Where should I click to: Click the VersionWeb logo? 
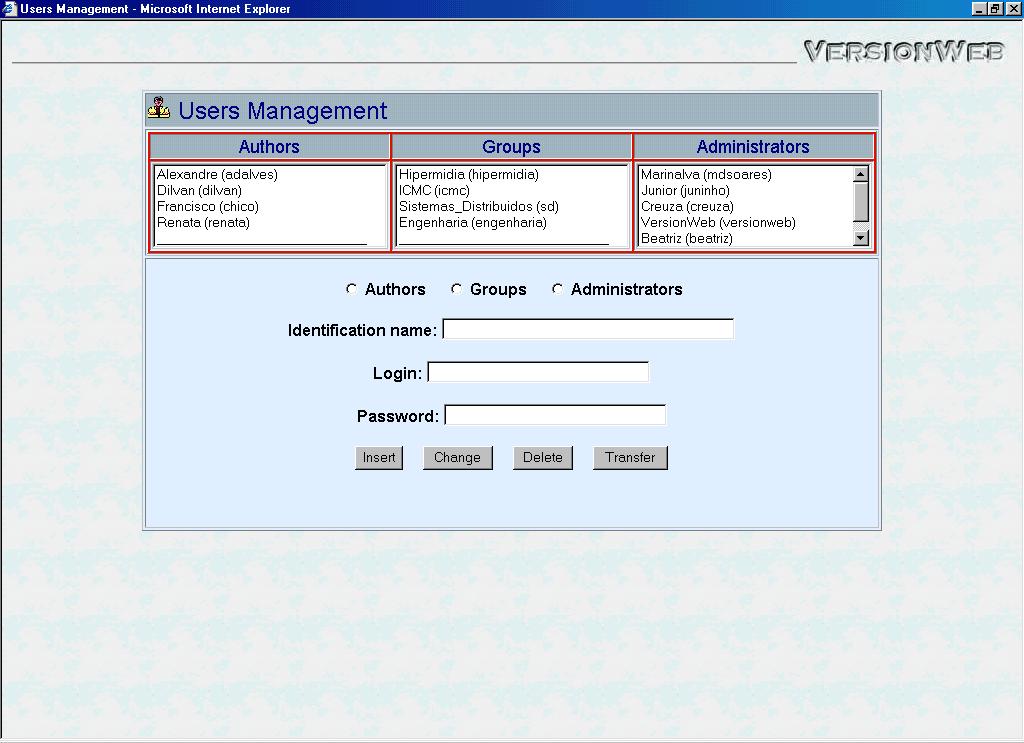[x=903, y=52]
